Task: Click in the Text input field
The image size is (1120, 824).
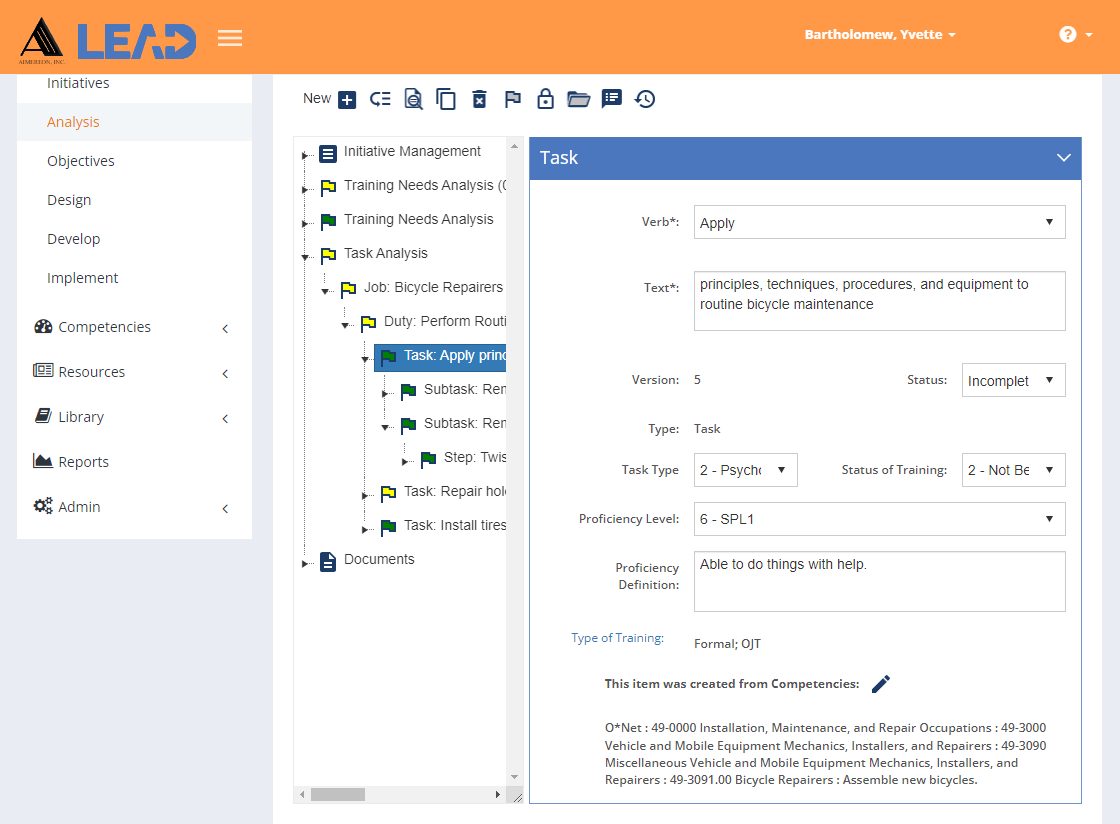Action: tap(879, 301)
